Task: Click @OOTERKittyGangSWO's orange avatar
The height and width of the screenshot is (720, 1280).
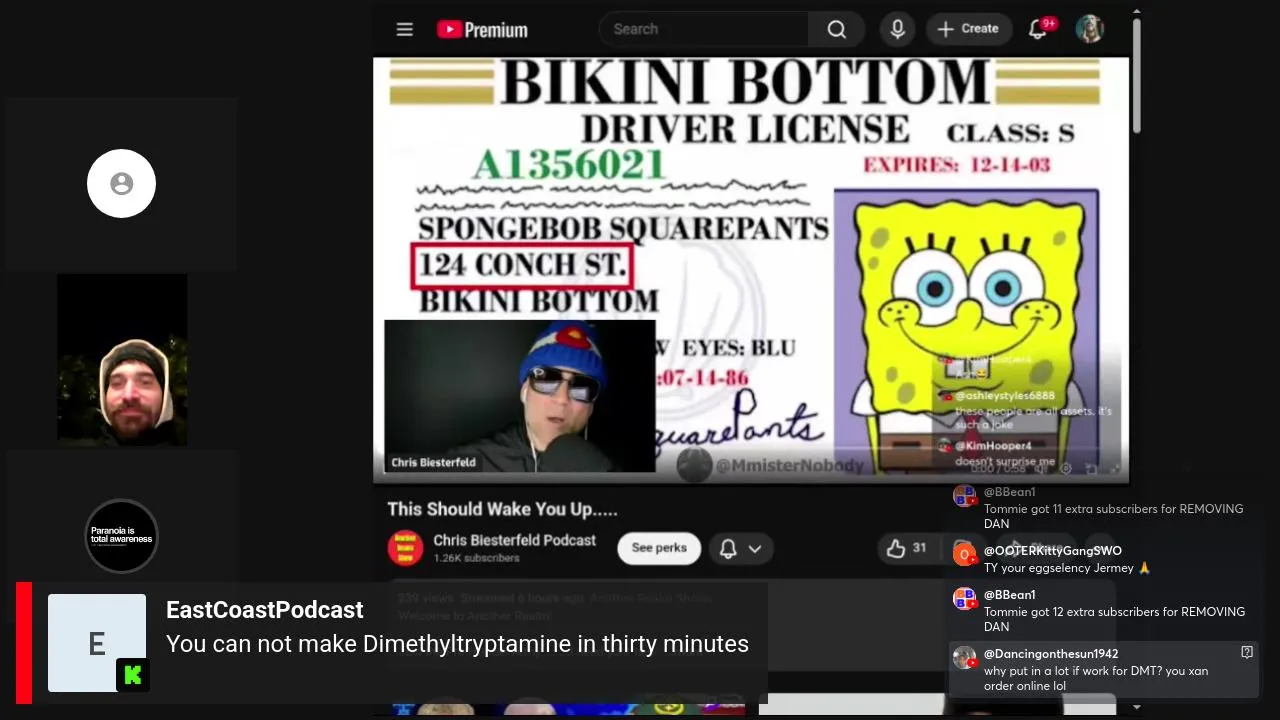Action: click(x=964, y=554)
